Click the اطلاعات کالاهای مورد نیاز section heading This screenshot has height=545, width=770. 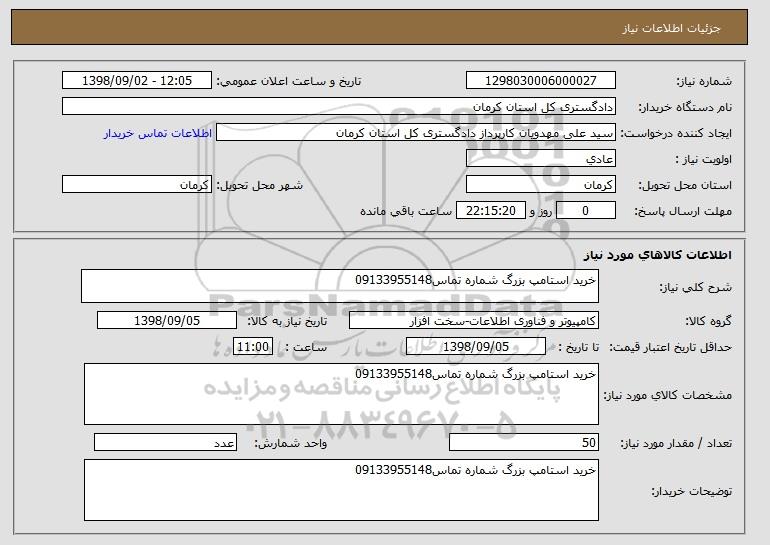(658, 255)
